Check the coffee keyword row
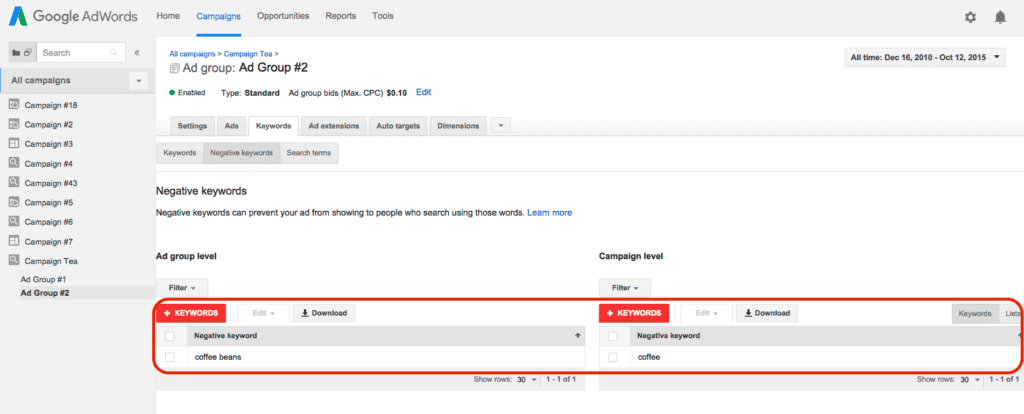 tap(613, 357)
